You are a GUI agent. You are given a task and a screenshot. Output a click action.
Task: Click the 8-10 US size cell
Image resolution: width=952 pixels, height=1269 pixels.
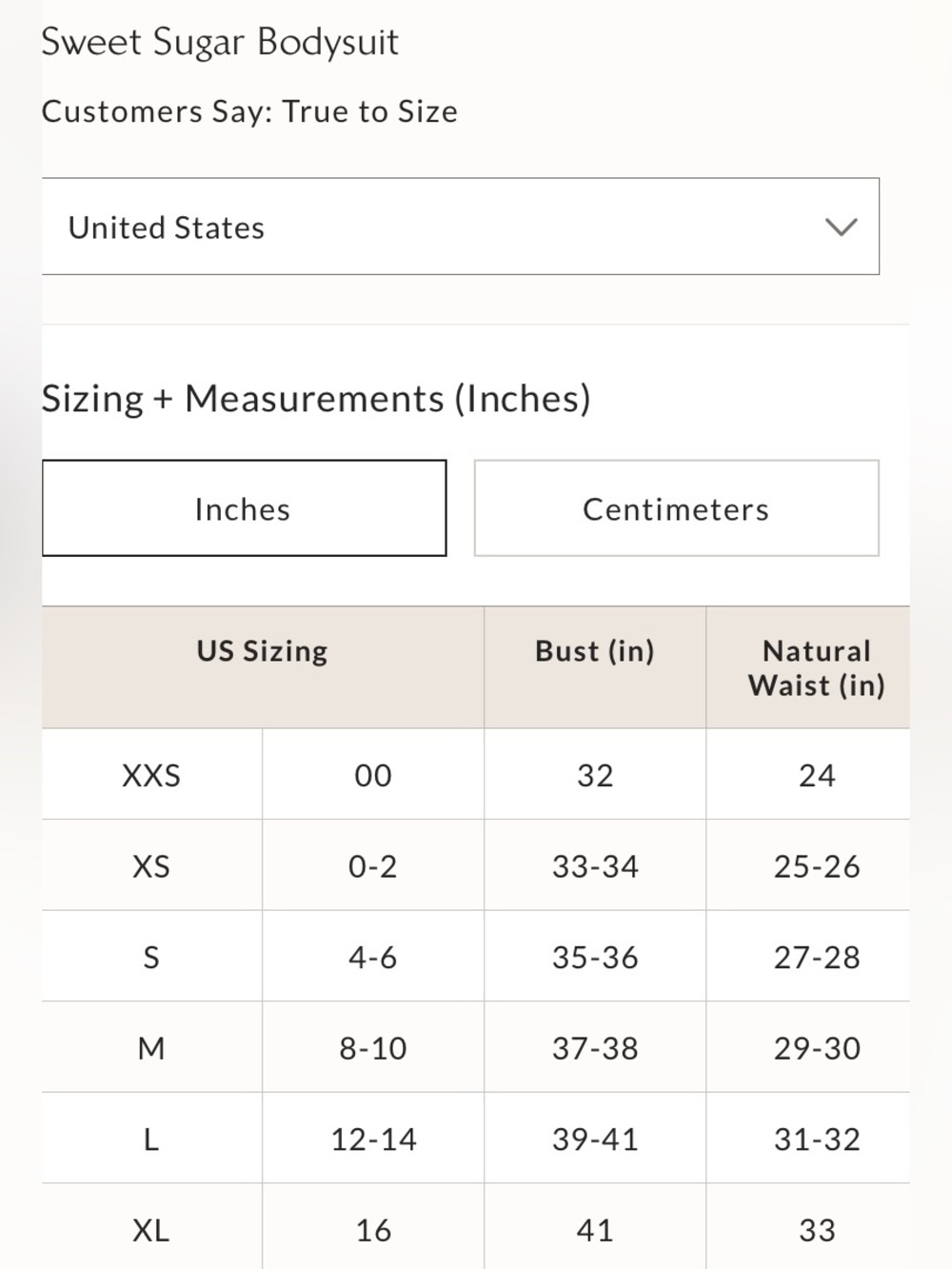(373, 1048)
